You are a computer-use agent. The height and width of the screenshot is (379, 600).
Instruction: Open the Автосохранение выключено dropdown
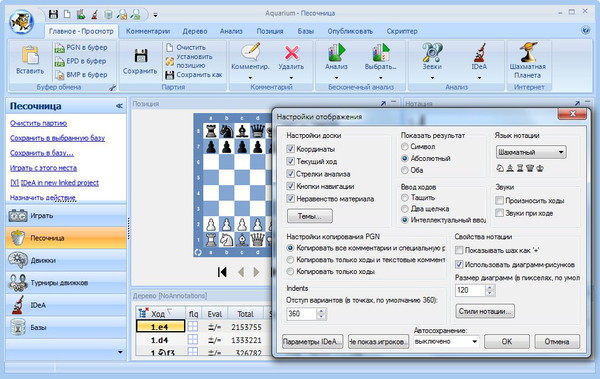point(446,341)
